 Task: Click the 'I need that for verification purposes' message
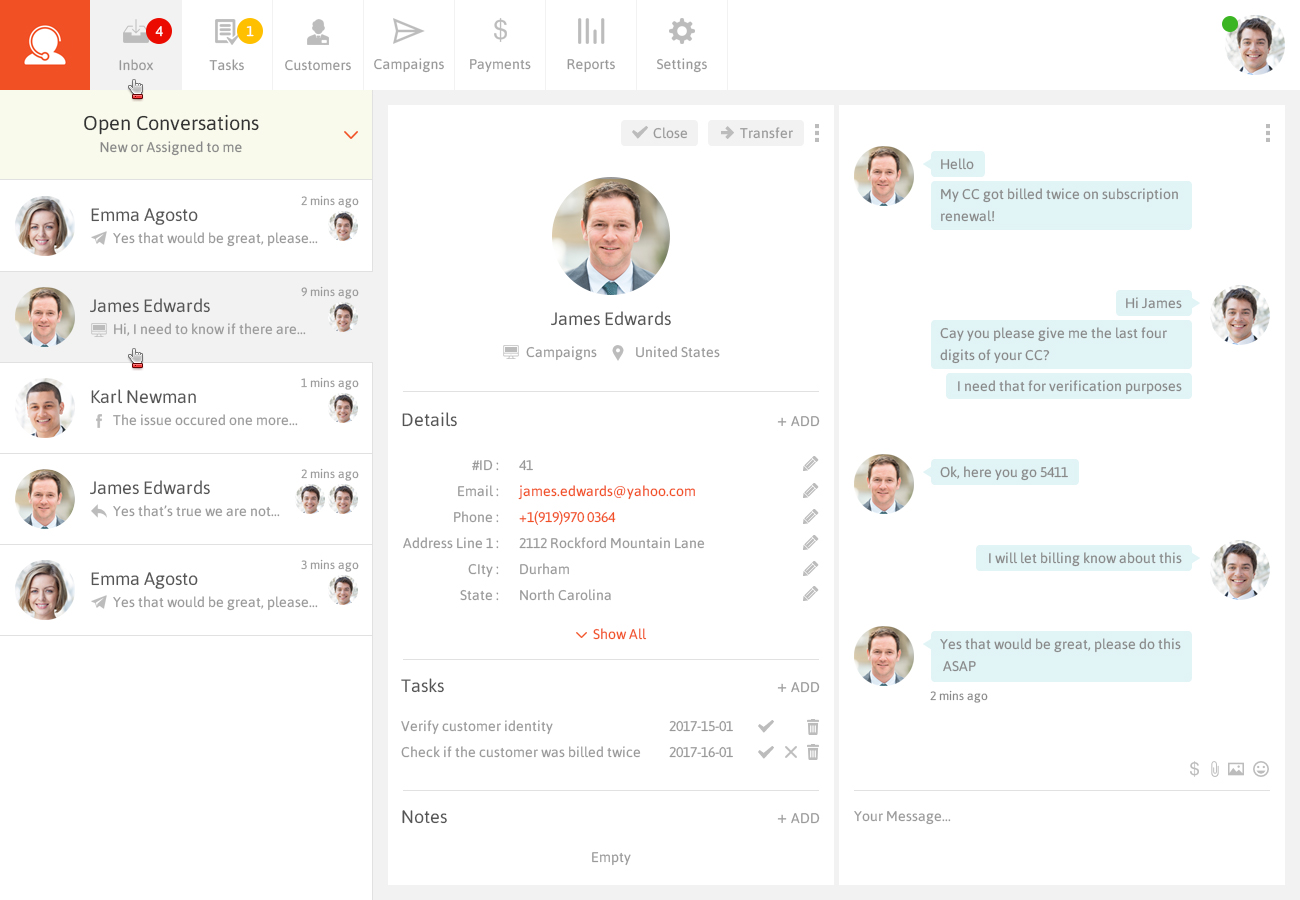click(x=1069, y=386)
